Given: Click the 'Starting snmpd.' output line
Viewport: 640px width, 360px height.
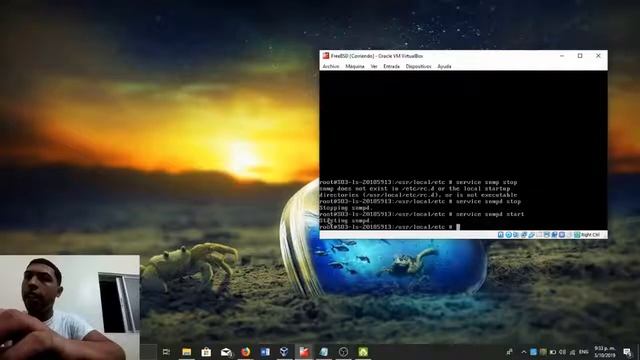Looking at the screenshot, I should 344,220.
